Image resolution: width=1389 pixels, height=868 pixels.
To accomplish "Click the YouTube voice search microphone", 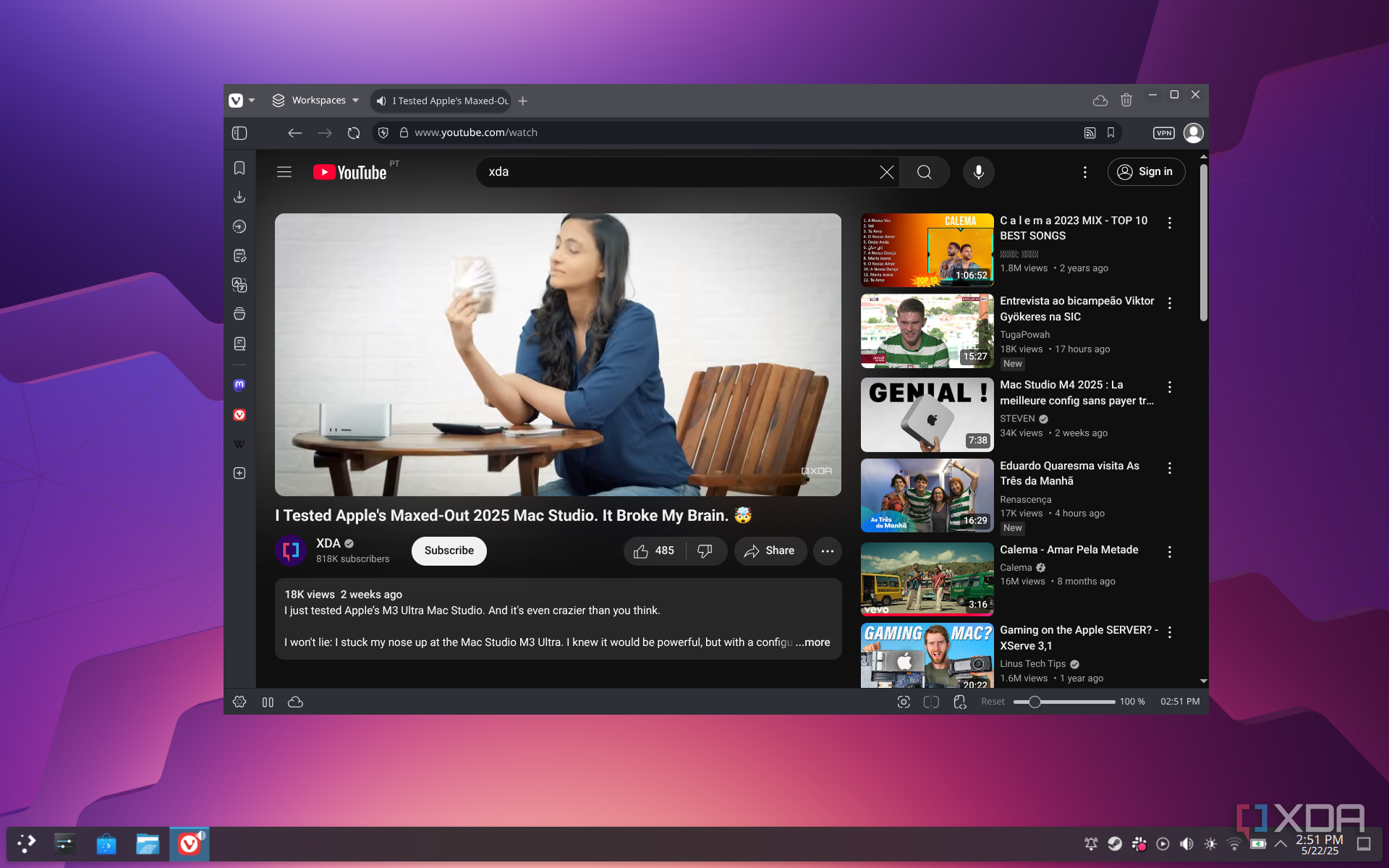I will [x=978, y=172].
